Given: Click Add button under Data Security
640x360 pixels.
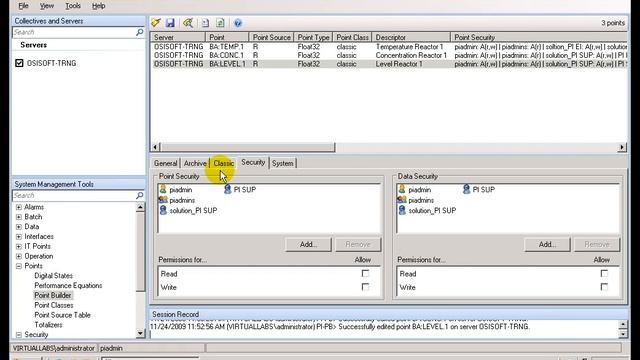Looking at the screenshot, I should 547,244.
